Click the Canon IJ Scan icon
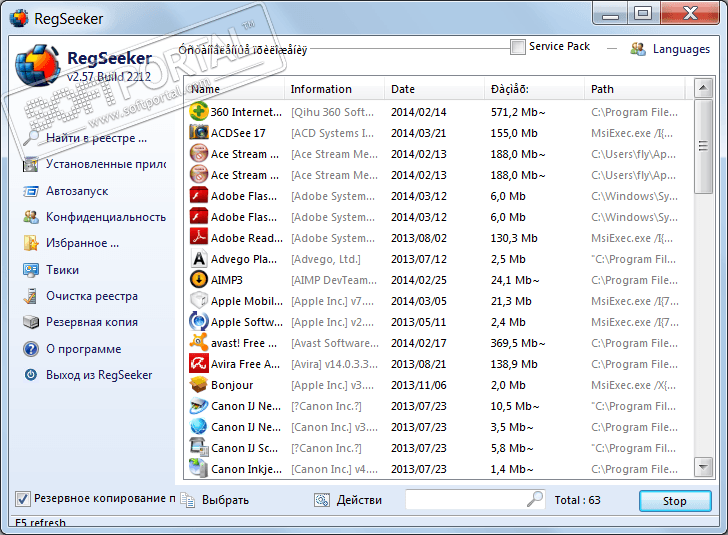This screenshot has width=728, height=535. pos(199,447)
